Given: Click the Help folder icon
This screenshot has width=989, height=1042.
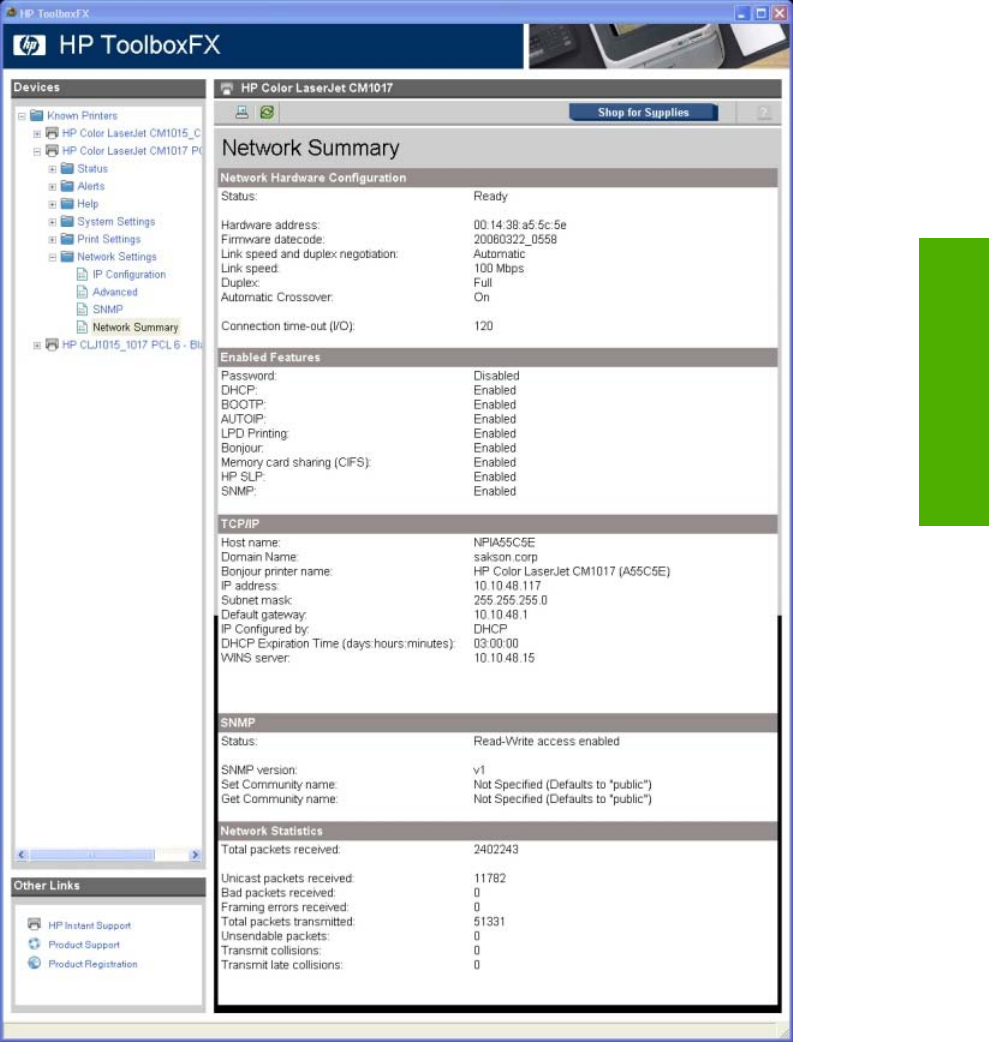Looking at the screenshot, I should [67, 203].
